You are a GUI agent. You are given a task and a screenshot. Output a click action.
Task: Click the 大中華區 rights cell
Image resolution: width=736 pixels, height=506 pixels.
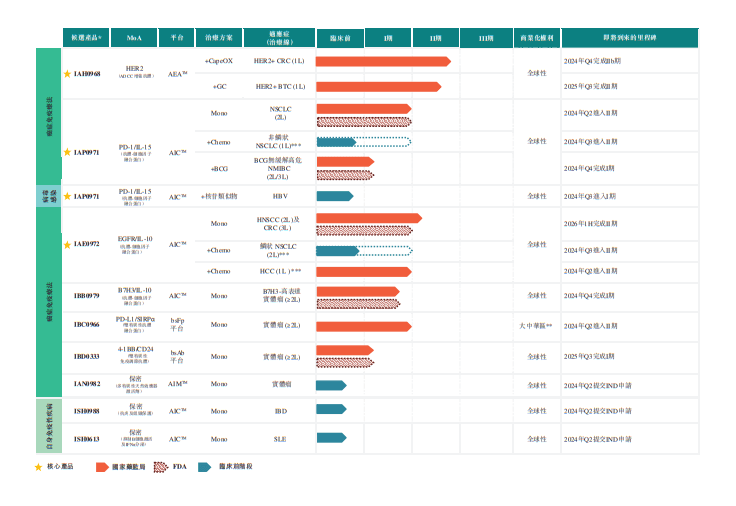click(x=536, y=326)
